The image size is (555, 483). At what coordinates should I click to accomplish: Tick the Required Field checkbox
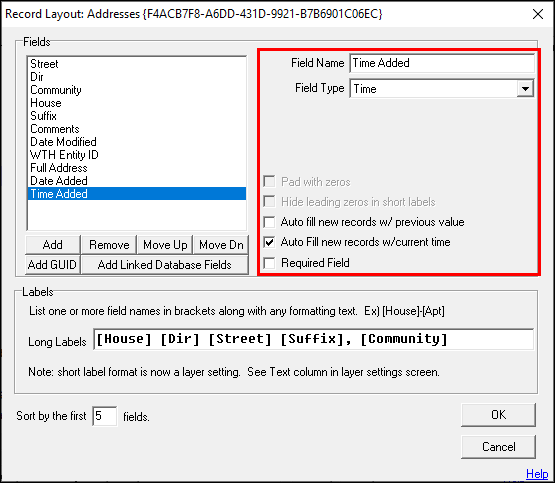point(269,263)
